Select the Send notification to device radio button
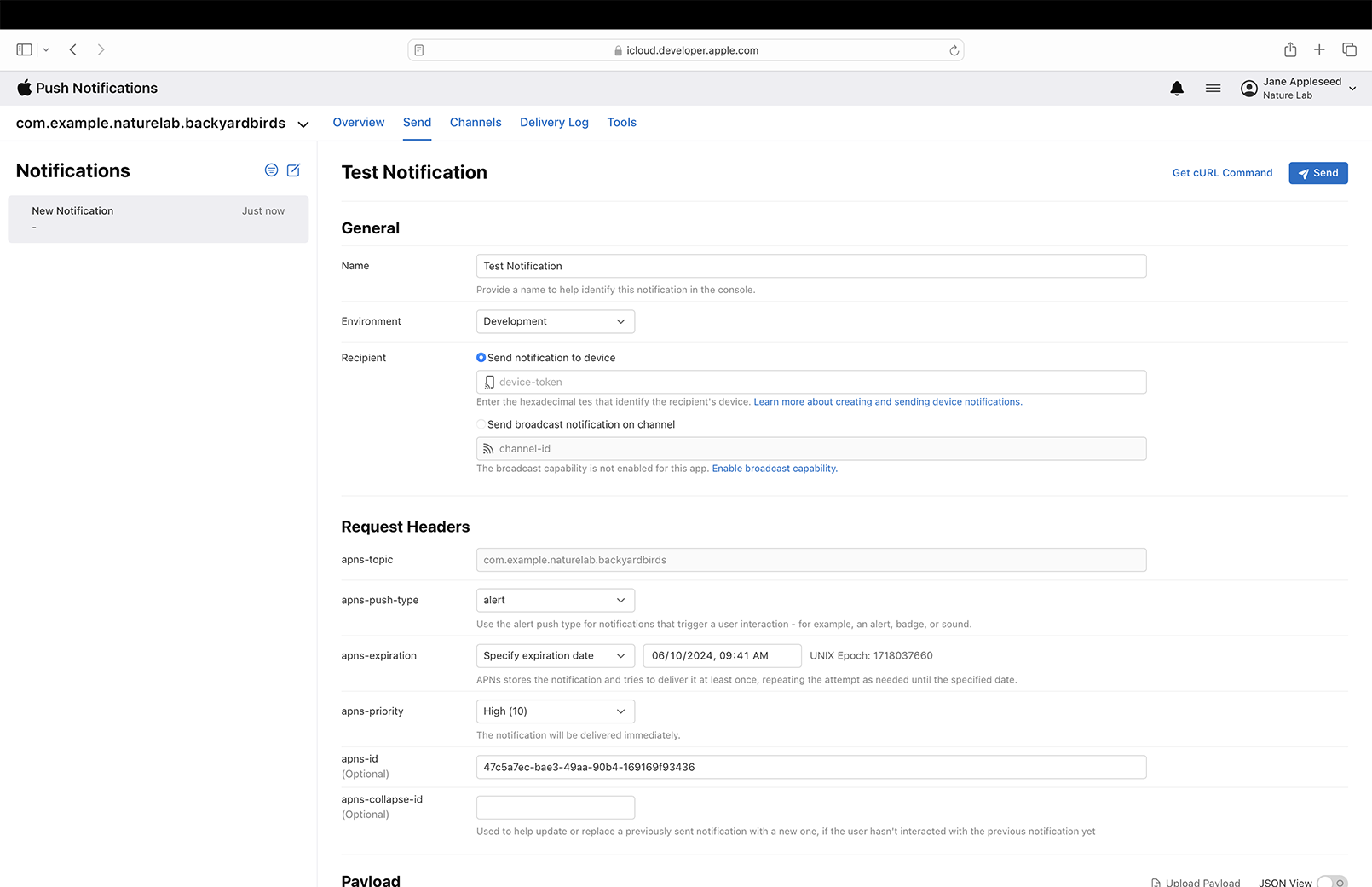Image resolution: width=1372 pixels, height=887 pixels. pyautogui.click(x=481, y=357)
